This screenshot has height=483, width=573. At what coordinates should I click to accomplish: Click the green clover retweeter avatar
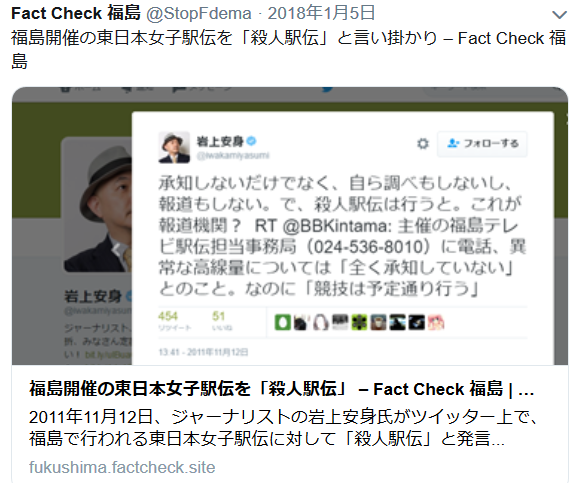[x=359, y=323]
